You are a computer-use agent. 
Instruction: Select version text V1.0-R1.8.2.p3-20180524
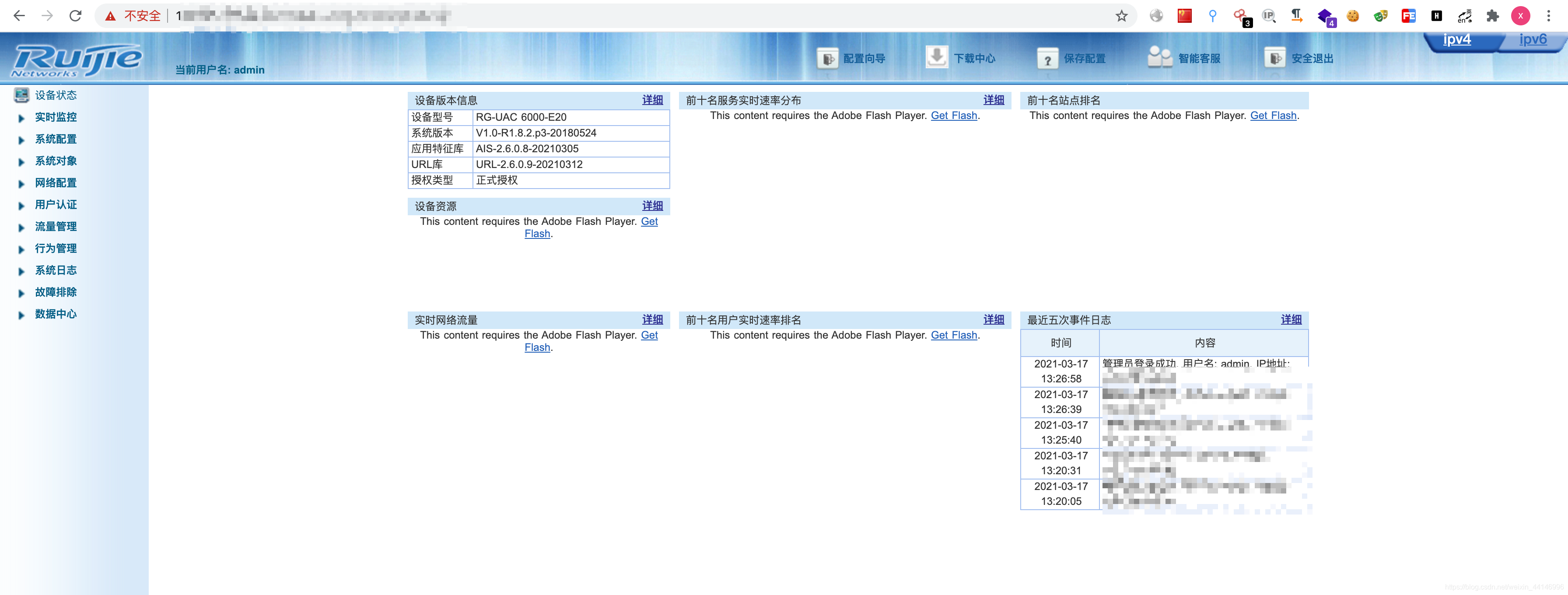535,133
